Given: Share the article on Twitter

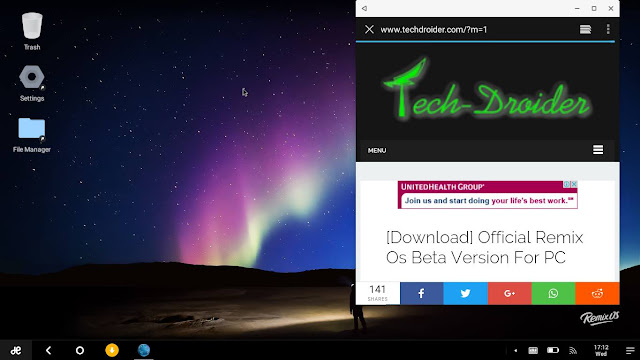Looking at the screenshot, I should coord(466,293).
